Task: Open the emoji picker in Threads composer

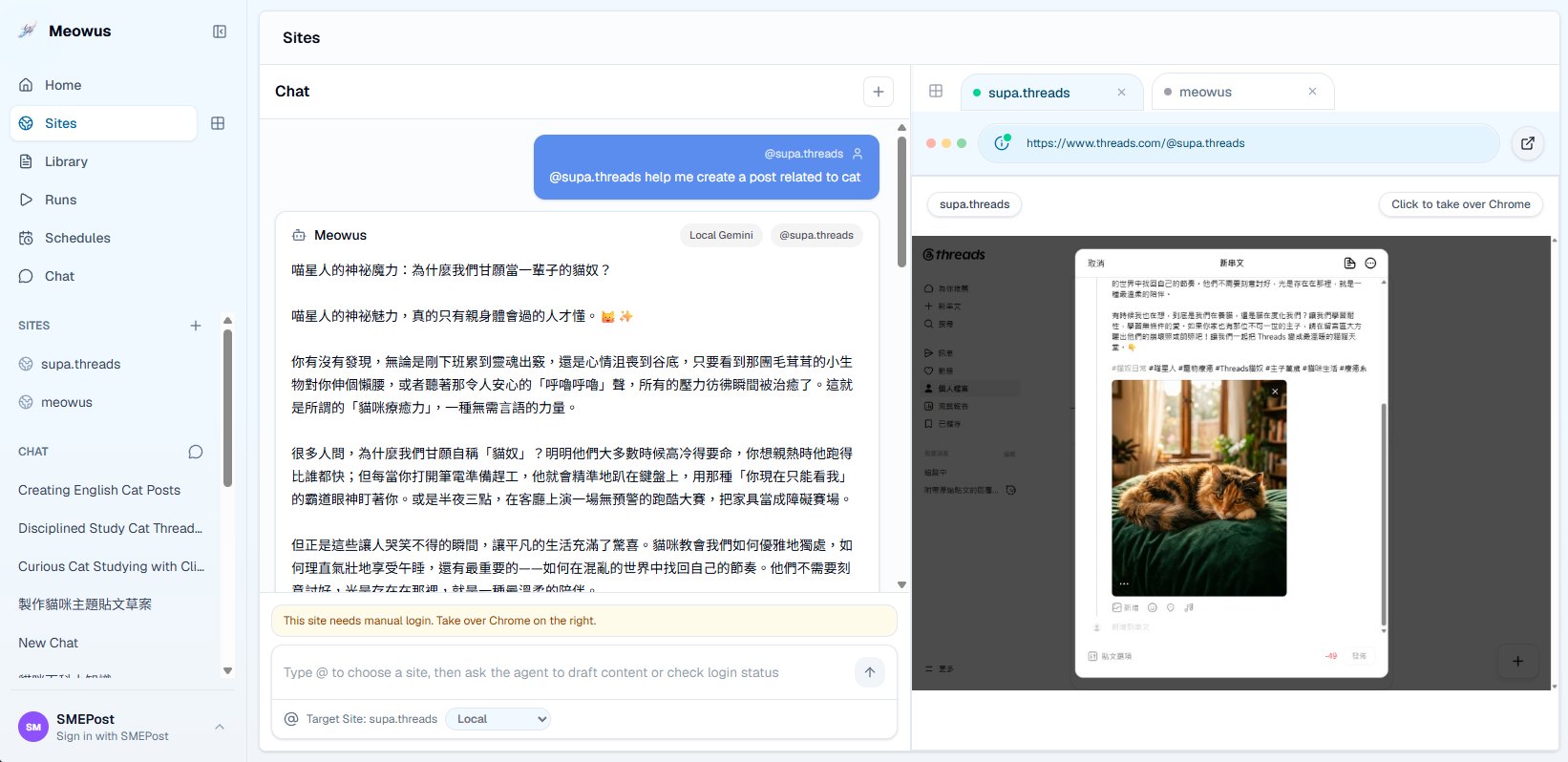Action: [1153, 607]
